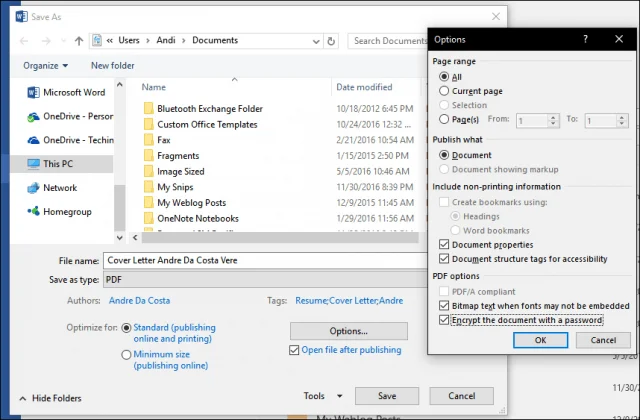Image resolution: width=640 pixels, height=420 pixels.
Task: Open the Network location icon
Action: pyautogui.click(x=33, y=188)
